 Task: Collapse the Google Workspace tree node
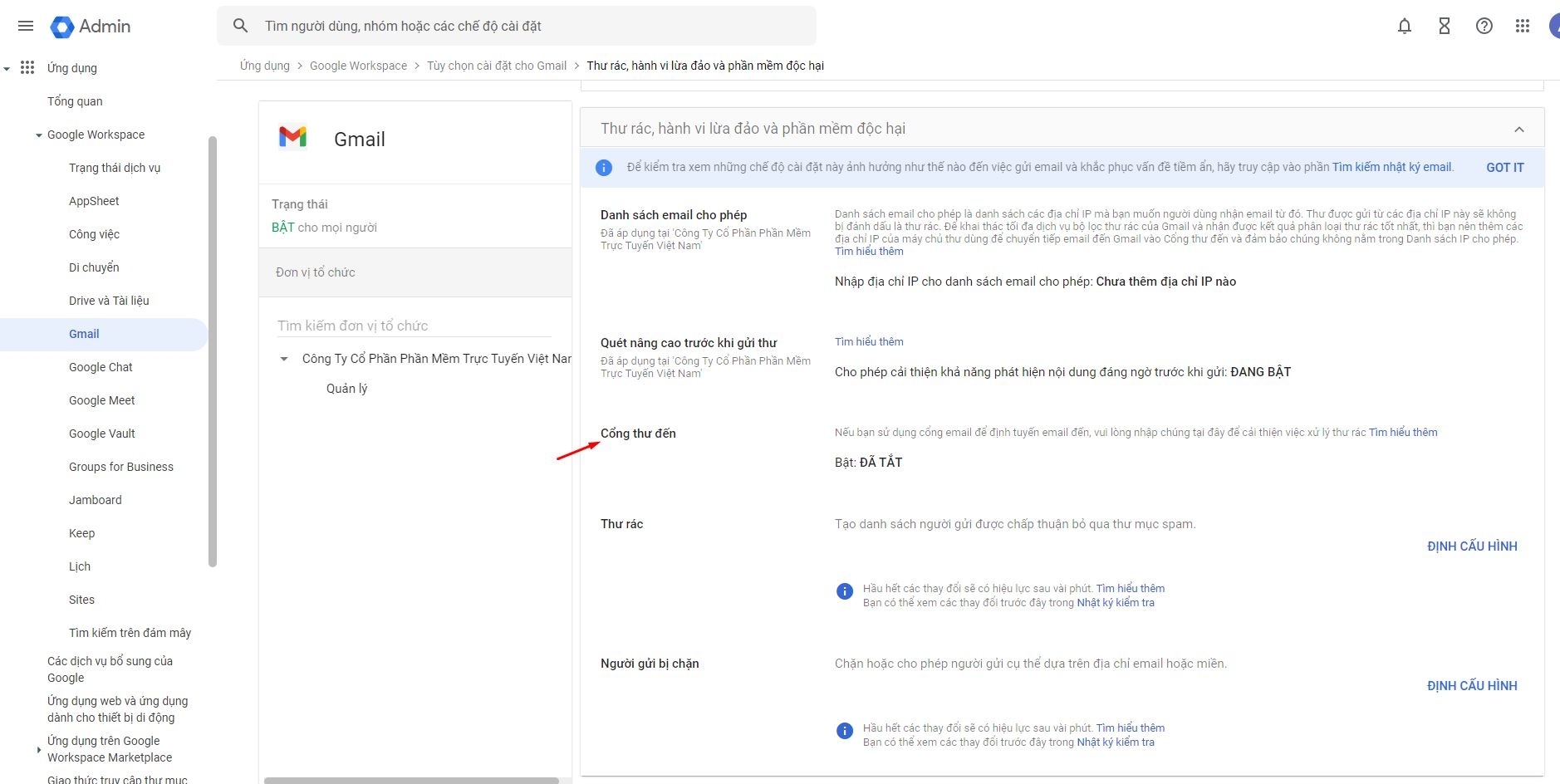point(38,135)
